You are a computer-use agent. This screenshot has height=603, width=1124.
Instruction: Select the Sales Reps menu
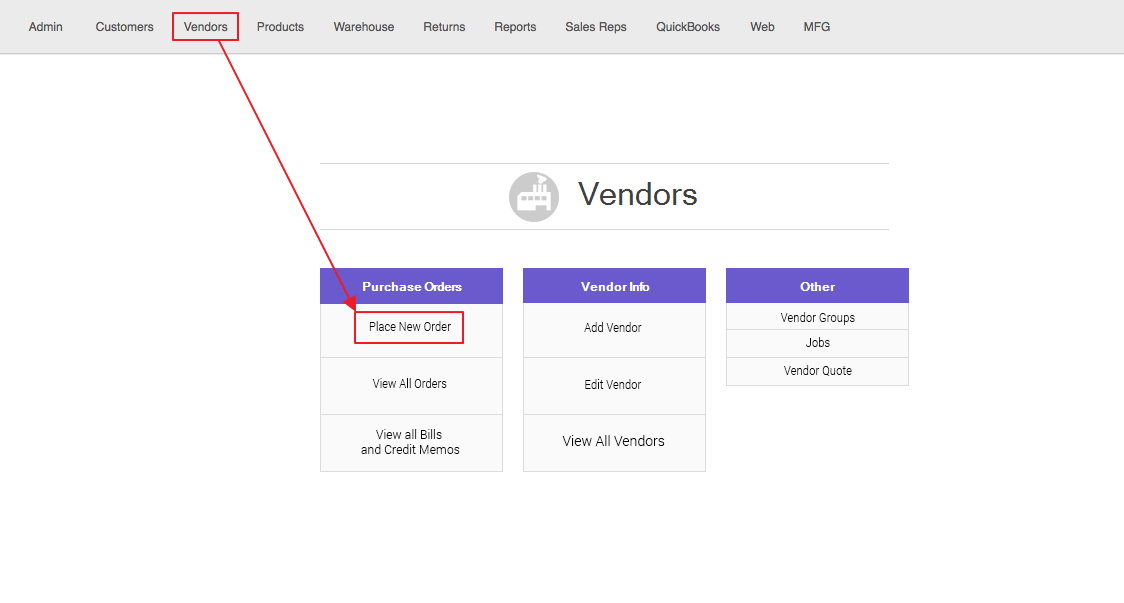click(x=596, y=27)
